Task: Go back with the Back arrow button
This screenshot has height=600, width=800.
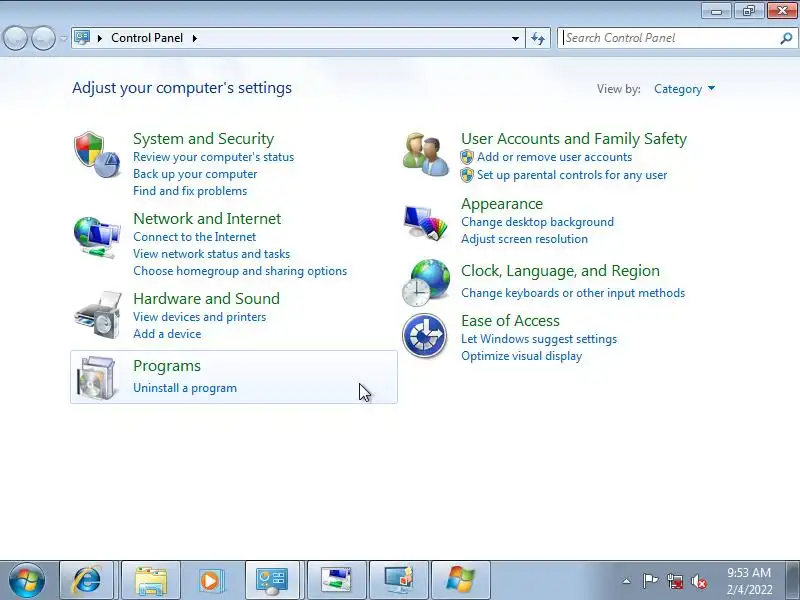Action: [15, 38]
